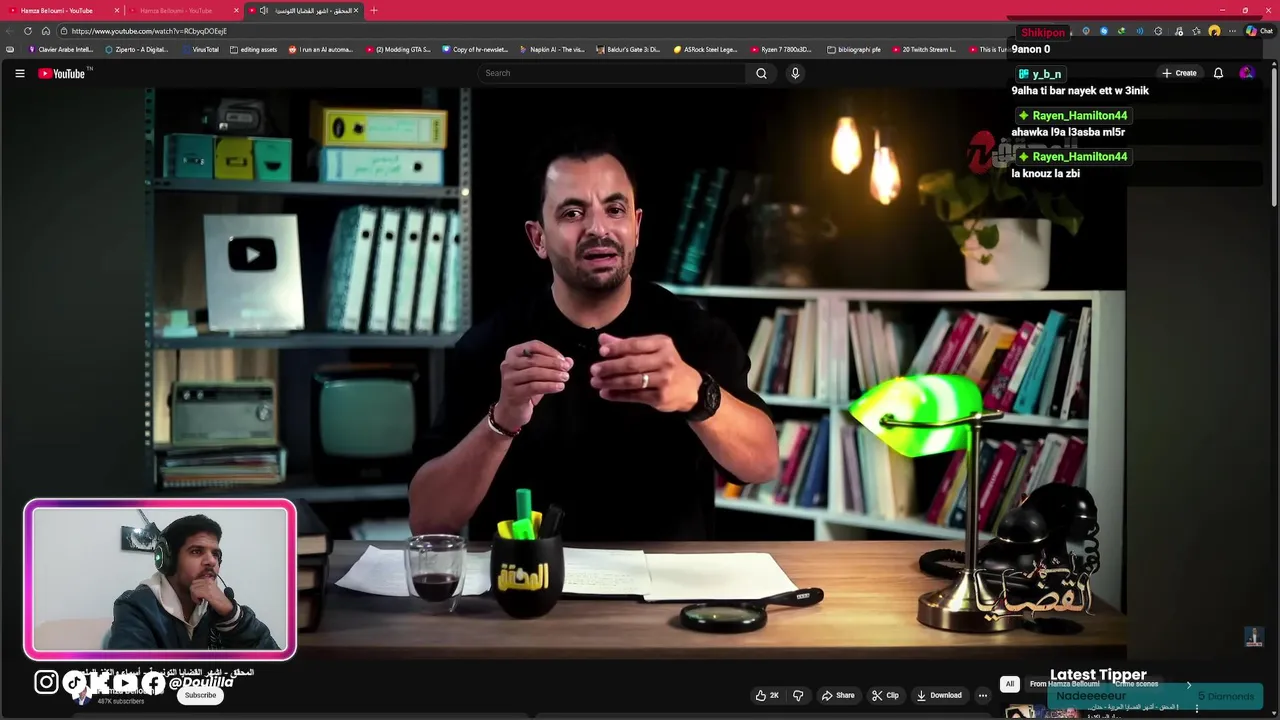The height and width of the screenshot is (720, 1280).
Task: Open Ryzen 7 7800x3D bookmark
Action: coord(782,49)
